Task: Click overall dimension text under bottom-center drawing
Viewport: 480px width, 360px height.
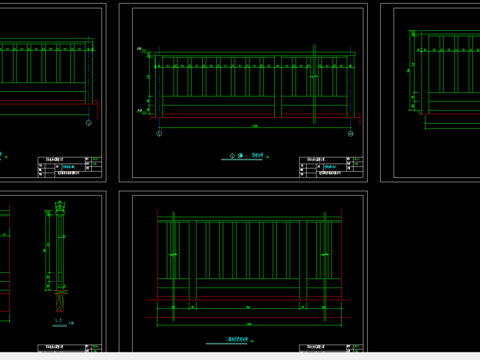Action: coord(249,324)
